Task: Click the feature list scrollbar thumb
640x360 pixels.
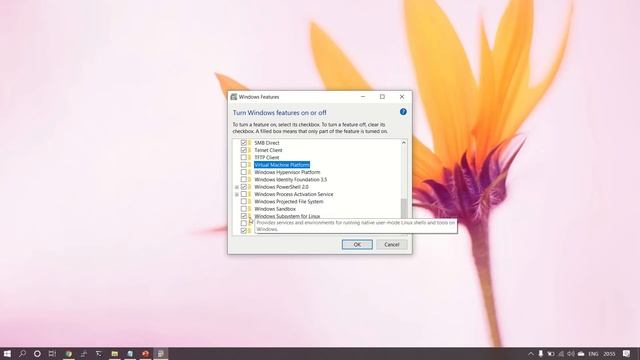Action: 404,209
